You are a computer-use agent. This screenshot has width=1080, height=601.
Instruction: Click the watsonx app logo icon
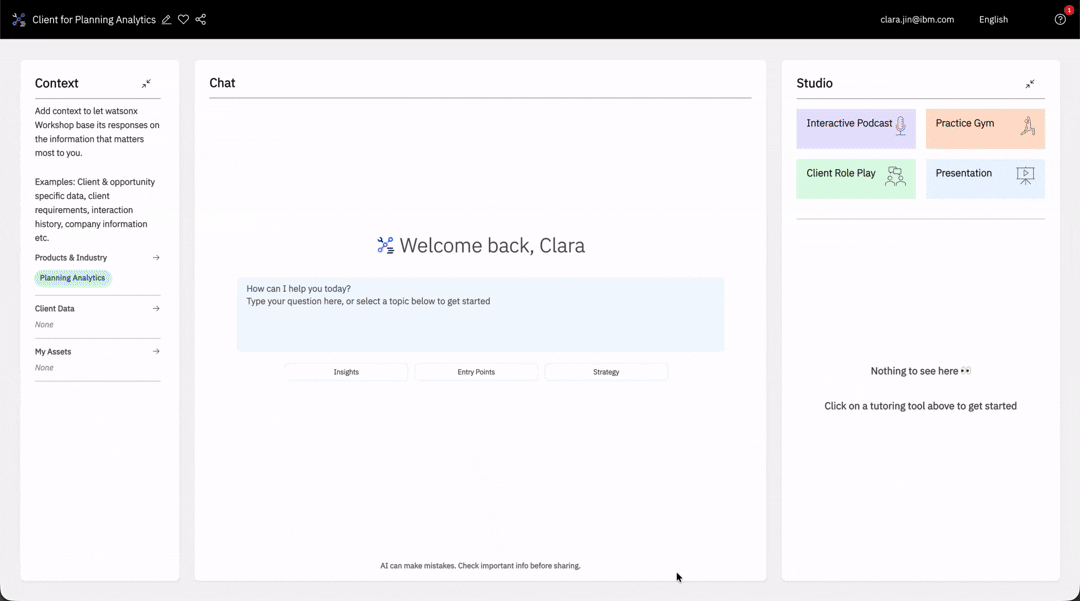(19, 19)
